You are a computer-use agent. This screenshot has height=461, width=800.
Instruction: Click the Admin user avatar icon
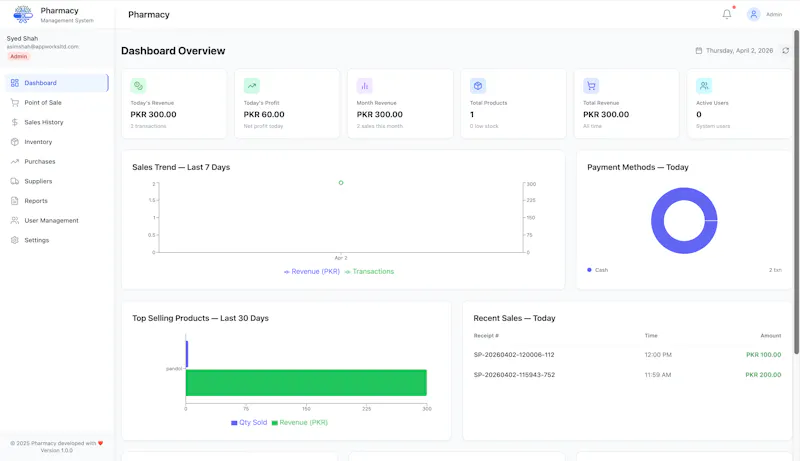click(x=754, y=14)
